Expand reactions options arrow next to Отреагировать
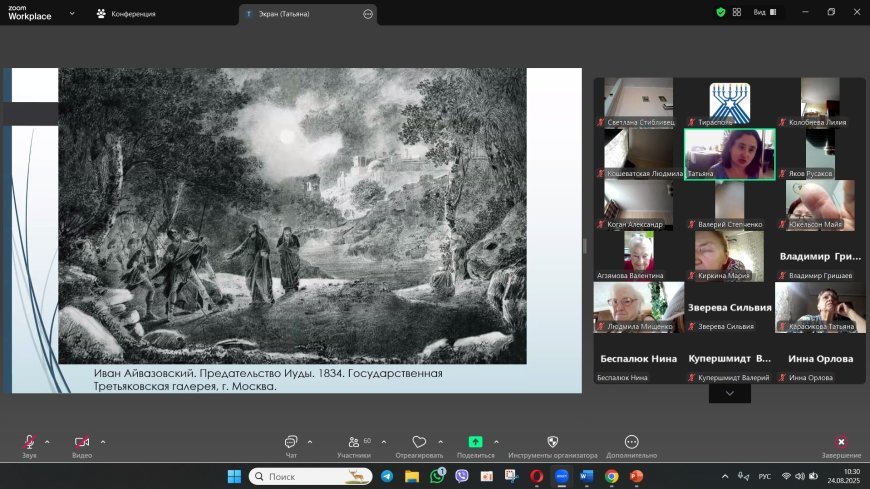This screenshot has height=489, width=870. click(441, 442)
